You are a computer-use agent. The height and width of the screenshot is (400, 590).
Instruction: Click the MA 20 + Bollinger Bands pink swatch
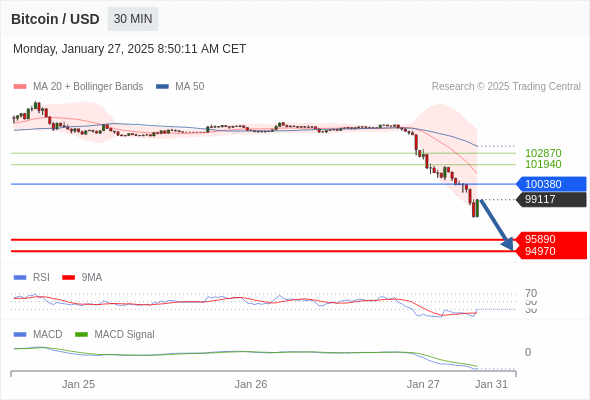20,87
